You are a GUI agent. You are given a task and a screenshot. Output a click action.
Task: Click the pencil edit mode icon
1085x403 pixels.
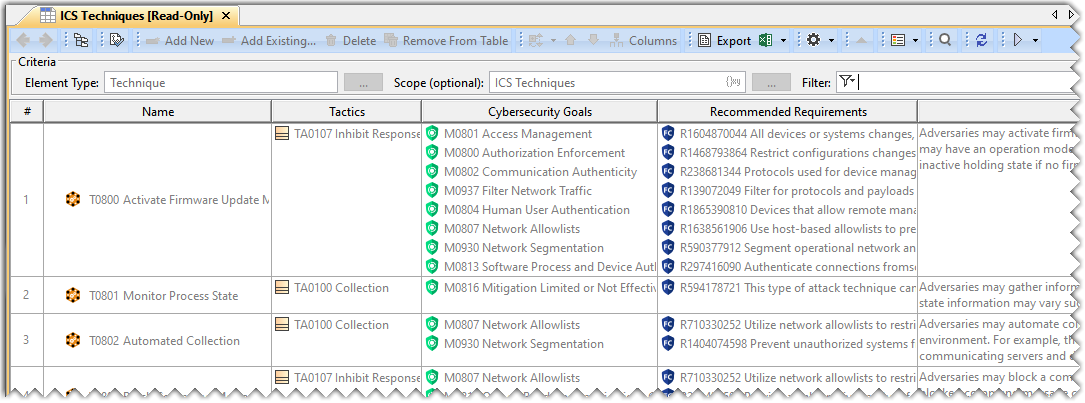click(x=117, y=41)
